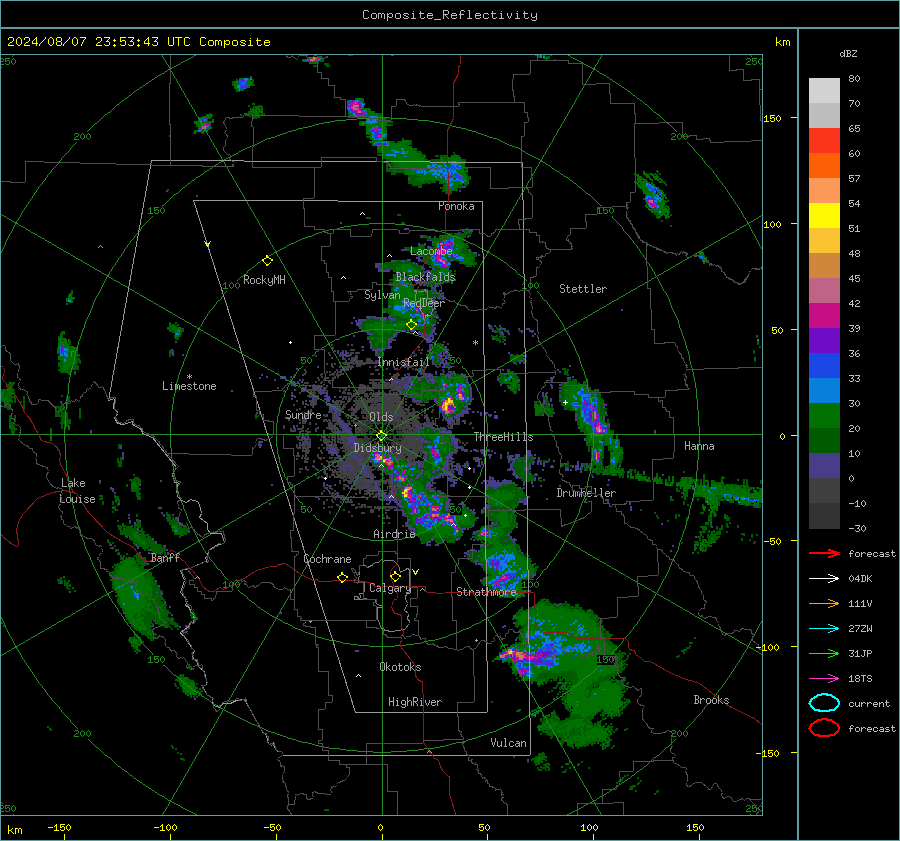Click the Brooks town label
Image resolution: width=900 pixels, height=841 pixels.
[711, 700]
